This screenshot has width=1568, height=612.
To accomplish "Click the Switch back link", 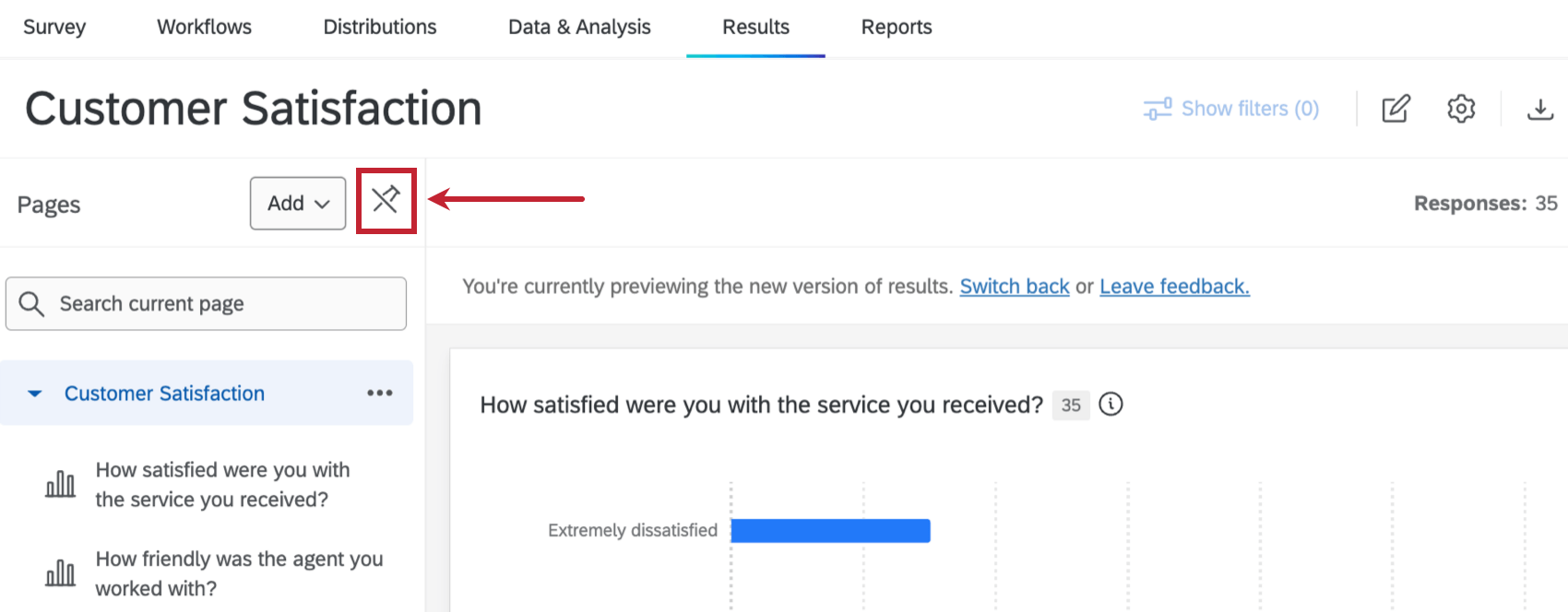I will (x=1014, y=287).
